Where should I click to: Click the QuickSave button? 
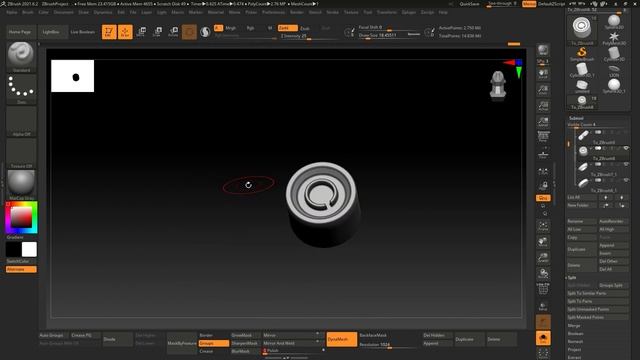[x=469, y=4]
